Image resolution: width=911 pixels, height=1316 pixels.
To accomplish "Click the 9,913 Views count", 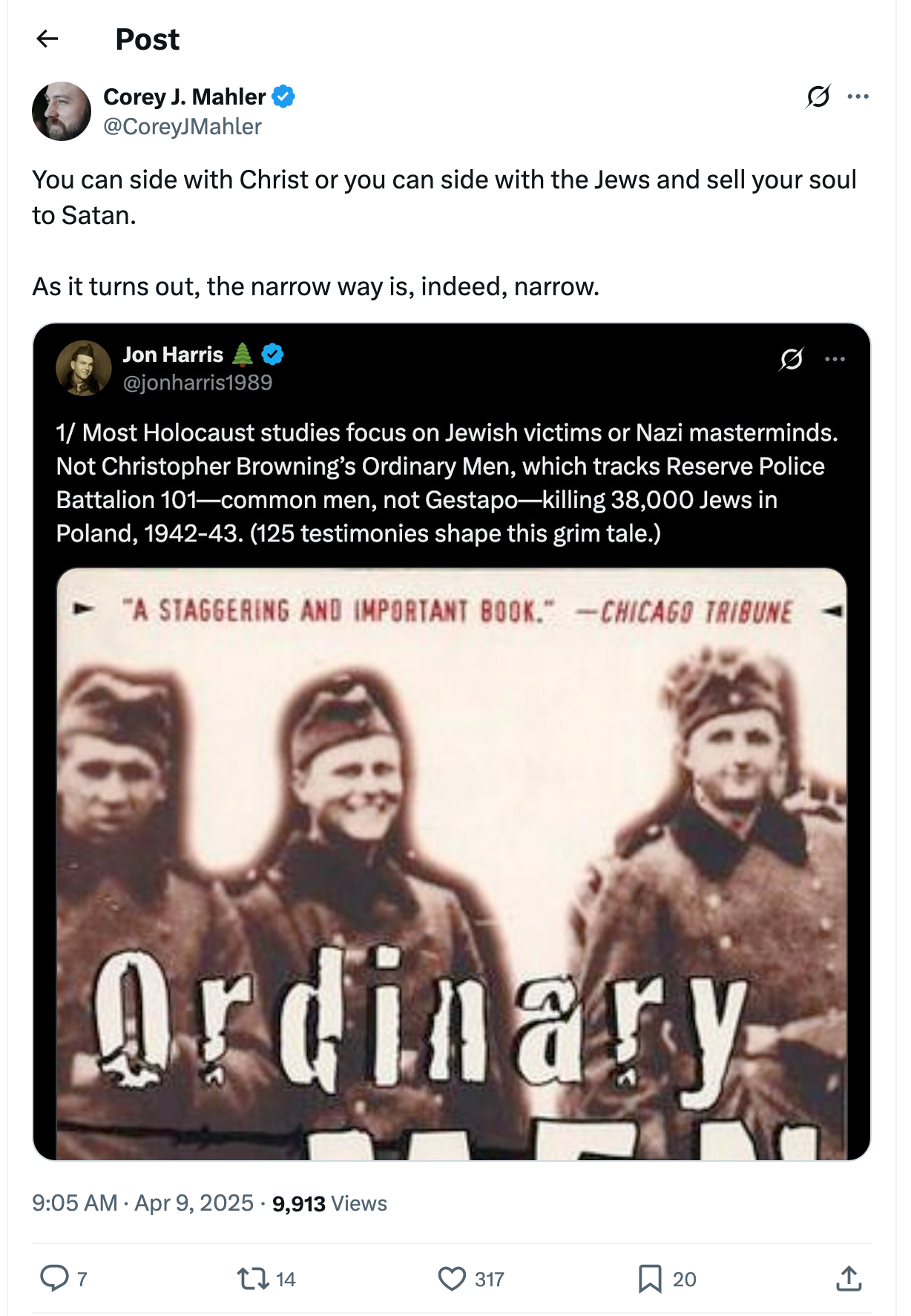I will pos(329,1203).
